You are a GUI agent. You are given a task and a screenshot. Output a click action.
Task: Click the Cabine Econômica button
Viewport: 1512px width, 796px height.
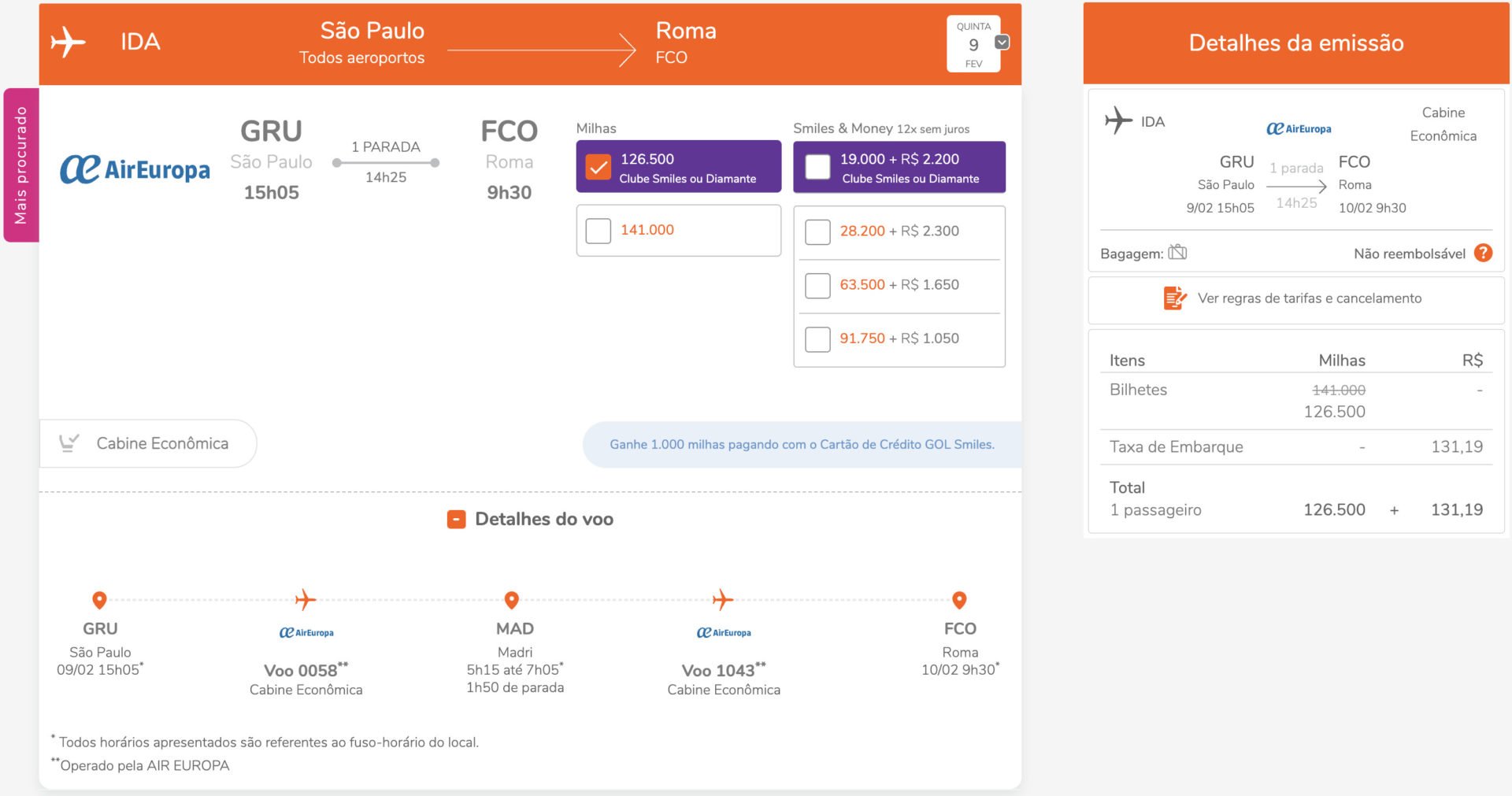pyautogui.click(x=148, y=443)
